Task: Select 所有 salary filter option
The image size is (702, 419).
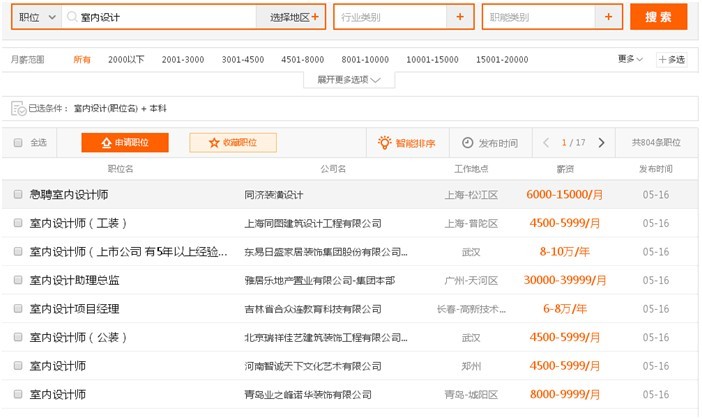Action: coord(82,60)
